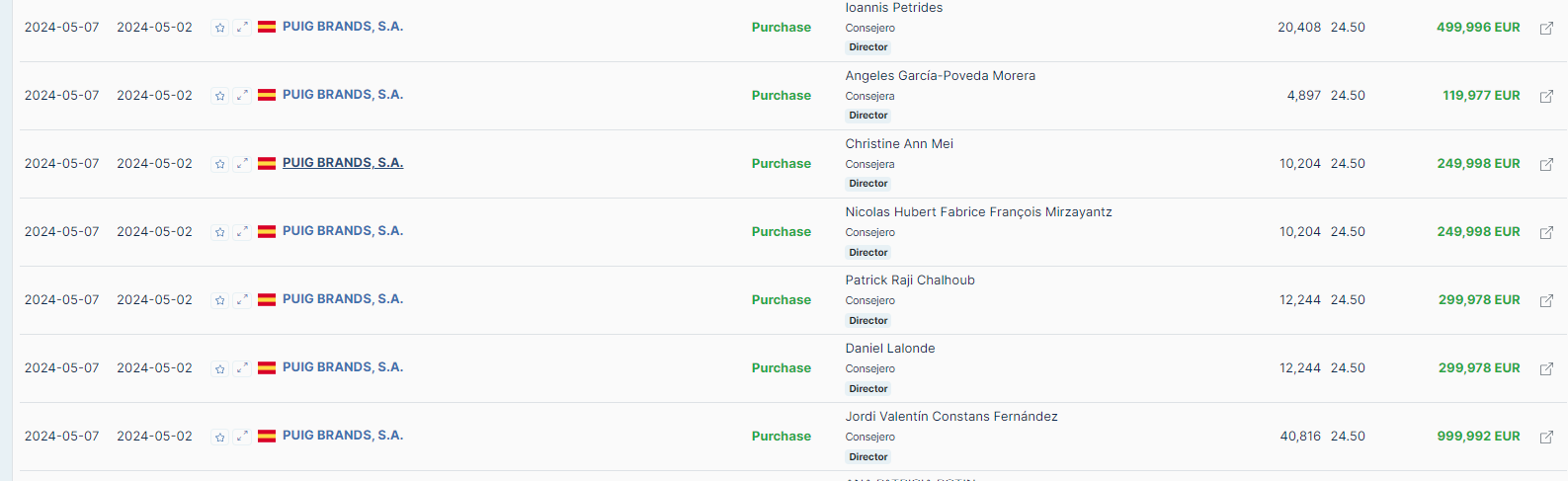Open external link icon in Daniel Lalonde row
The height and width of the screenshot is (481, 1568).
tap(1546, 368)
